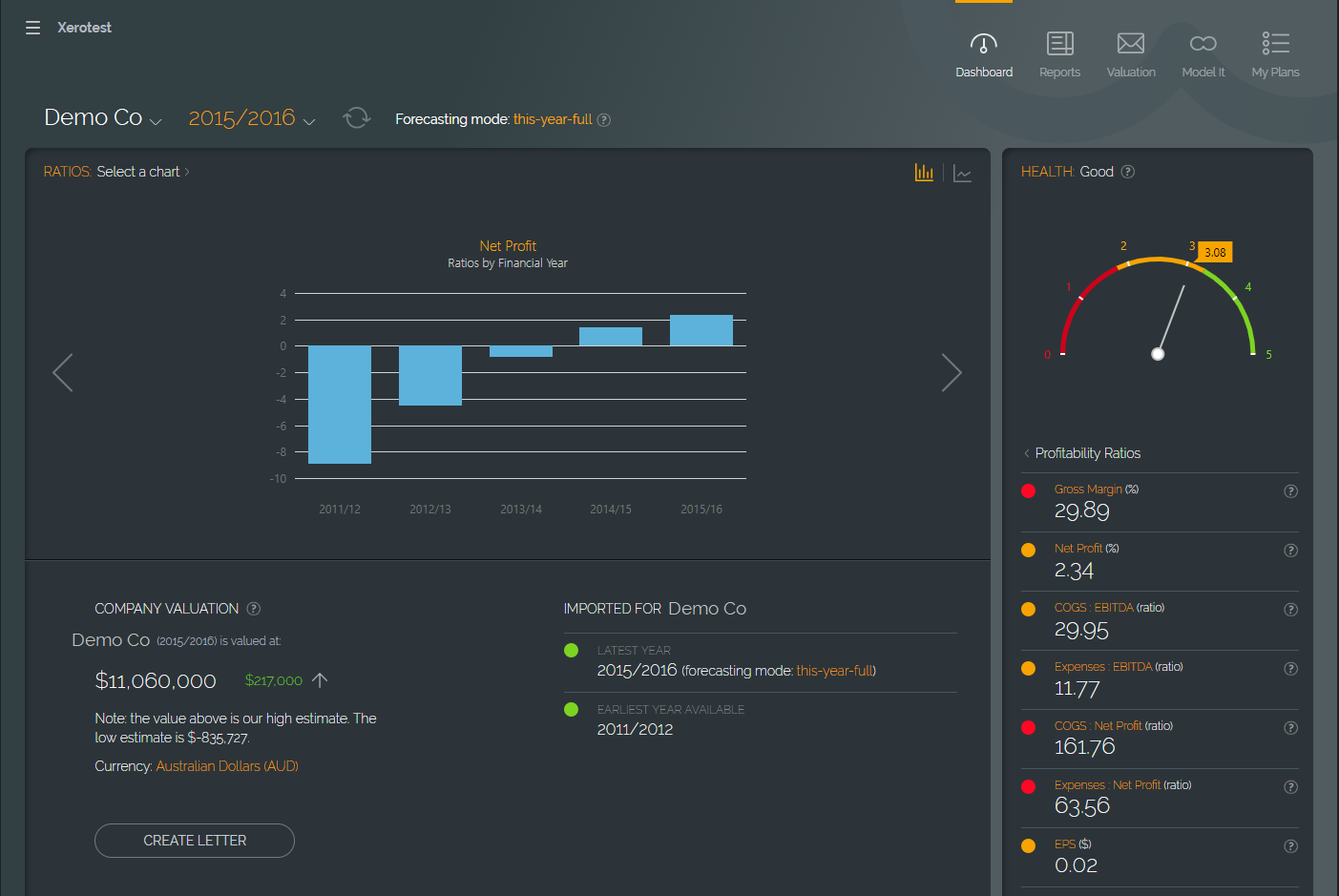Click the health gauge 3.08 marker
Screen dimensions: 1339x896
(x=1215, y=253)
